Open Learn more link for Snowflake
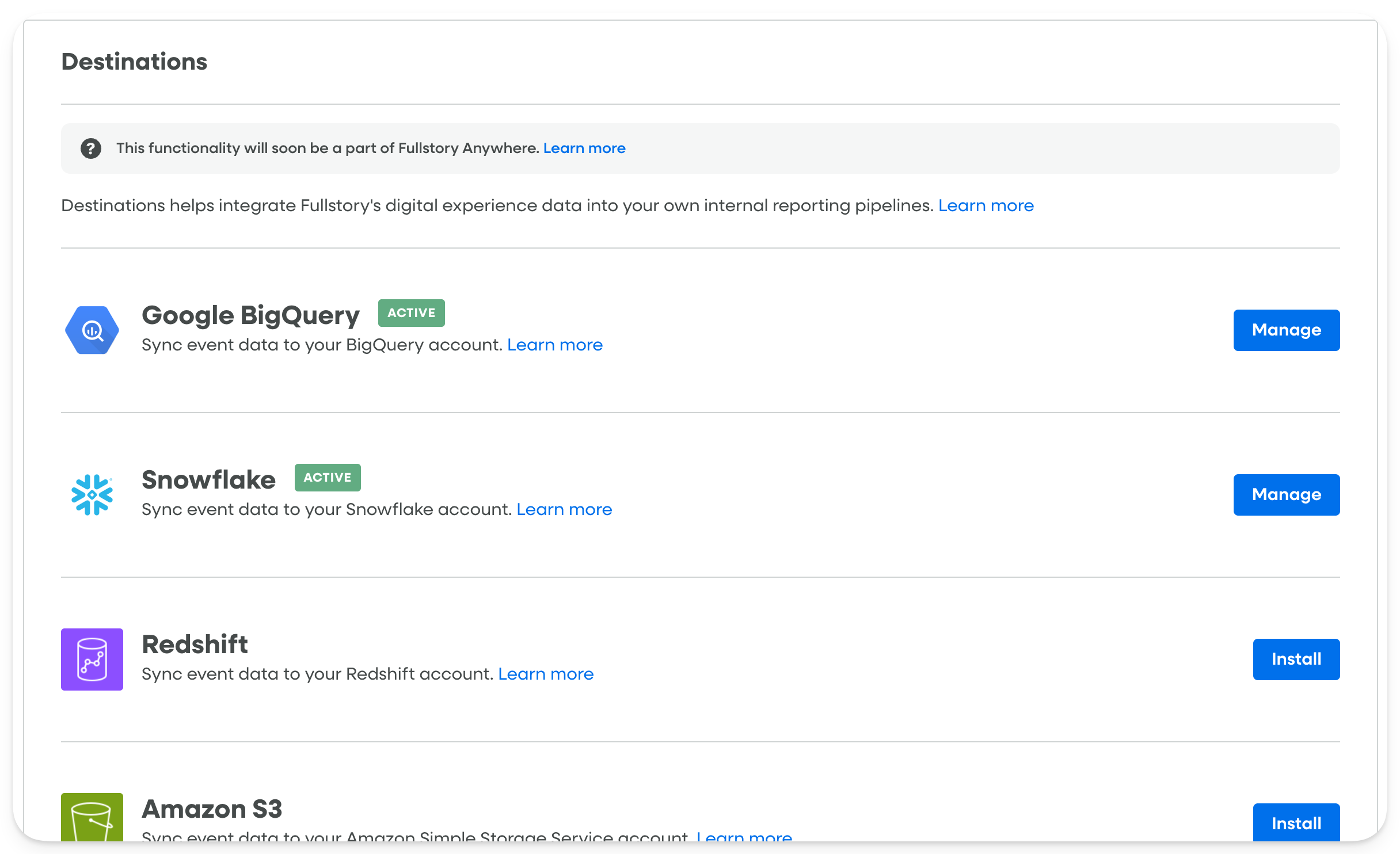This screenshot has width=1400, height=854. tap(564, 509)
